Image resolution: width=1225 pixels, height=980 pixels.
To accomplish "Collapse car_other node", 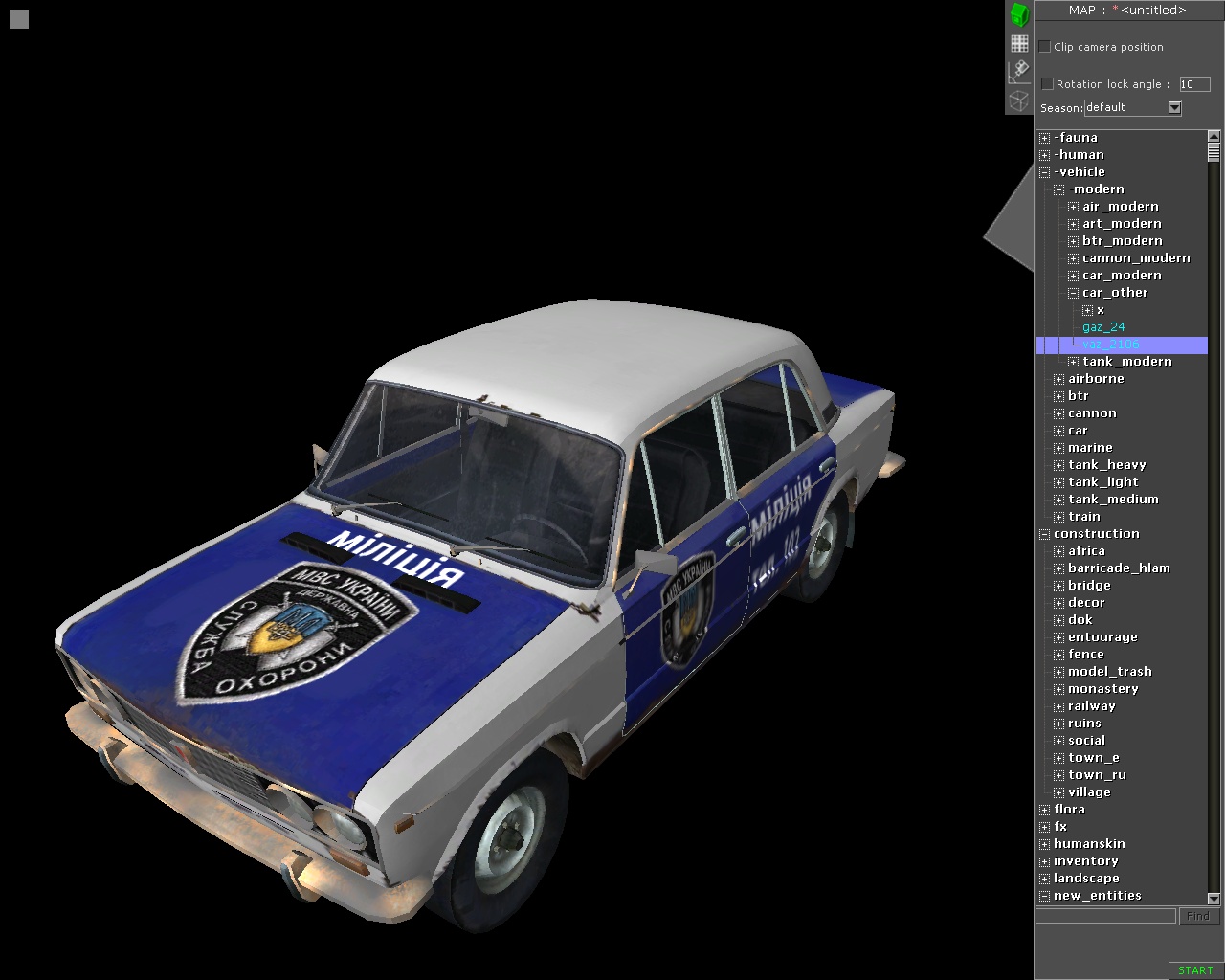I will (1074, 293).
